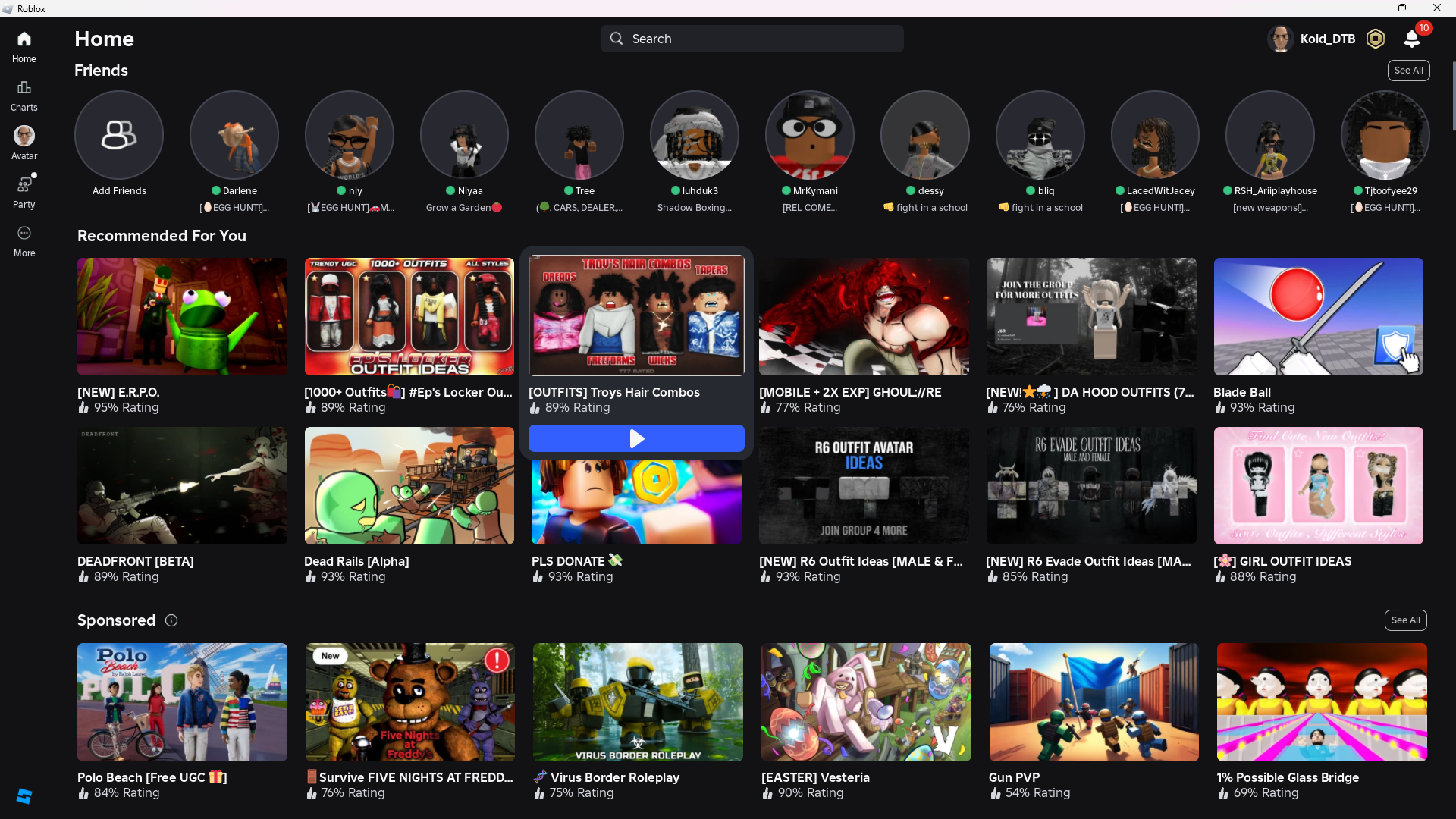
Task: Play Troys Hair Combos with blue button
Action: [636, 438]
